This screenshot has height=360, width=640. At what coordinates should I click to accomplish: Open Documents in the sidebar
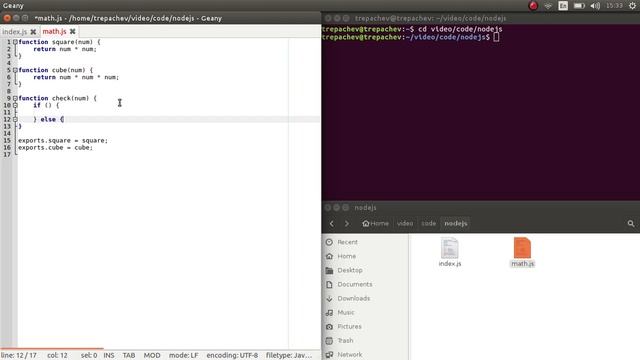355,284
